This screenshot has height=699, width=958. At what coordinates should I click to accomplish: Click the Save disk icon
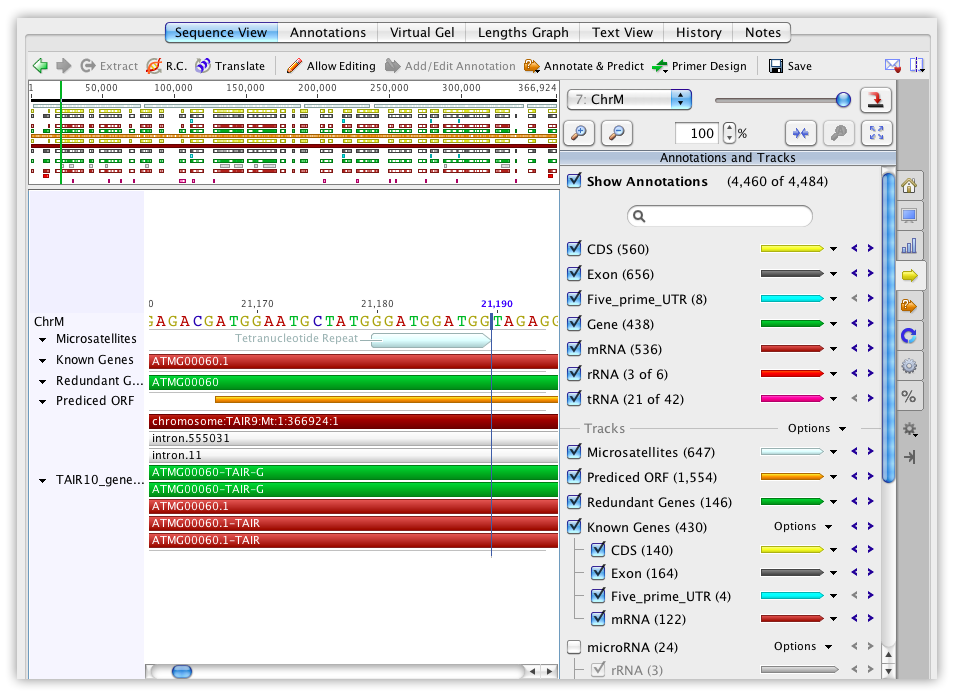[776, 66]
